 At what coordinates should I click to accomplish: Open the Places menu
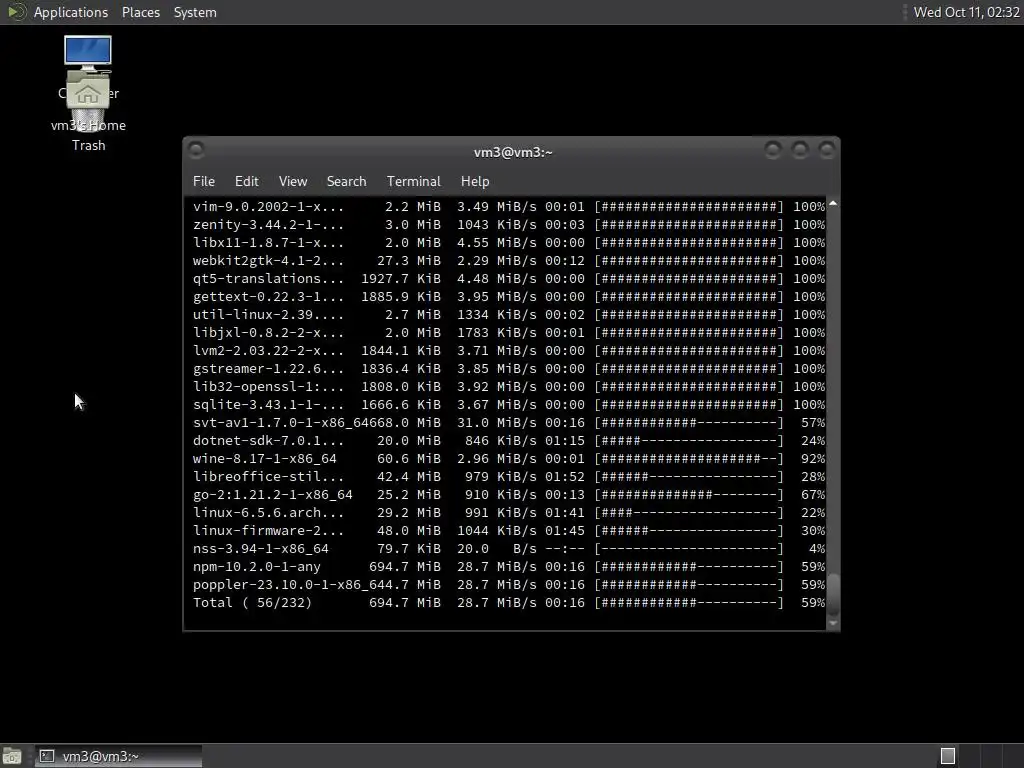point(140,12)
